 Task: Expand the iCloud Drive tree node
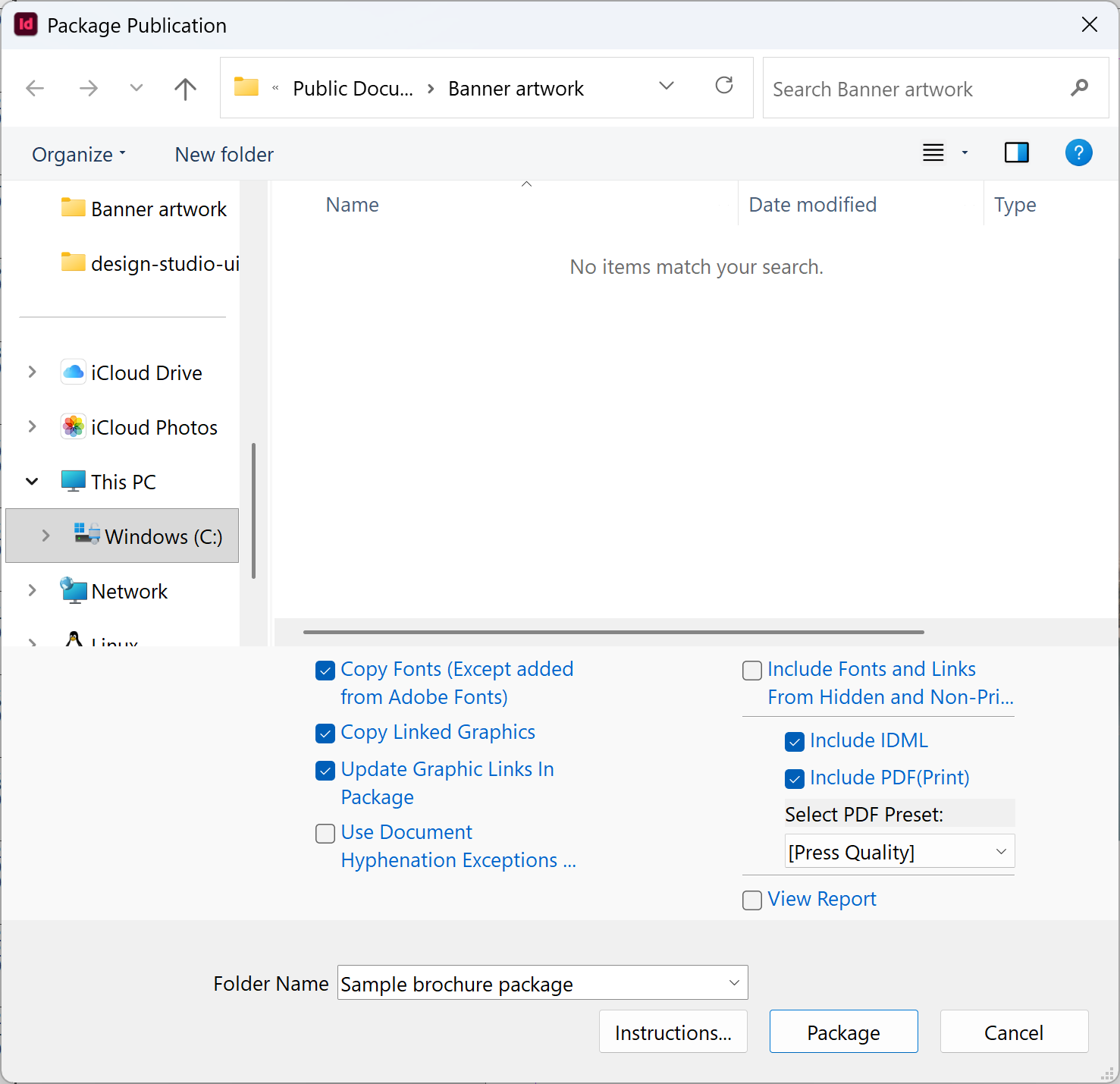(x=32, y=372)
